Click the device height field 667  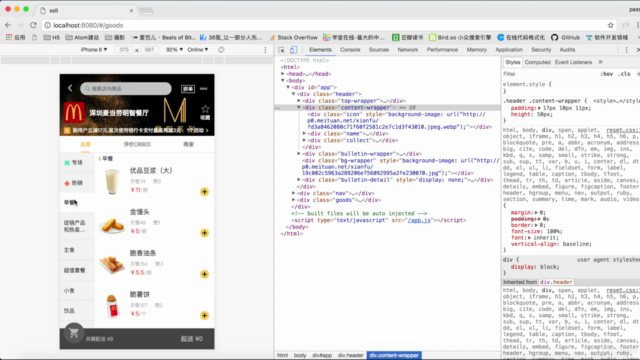point(149,50)
